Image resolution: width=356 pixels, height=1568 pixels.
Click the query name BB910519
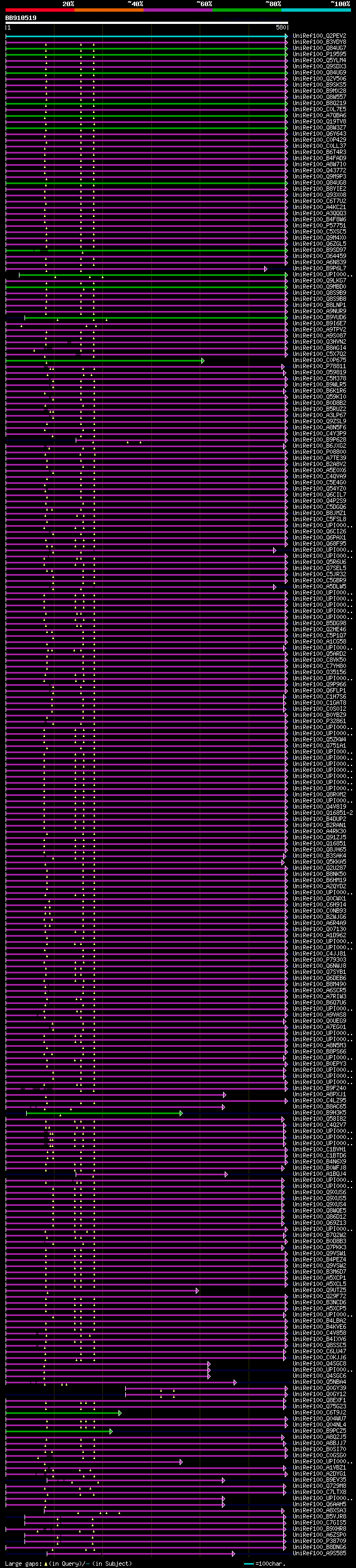pyautogui.click(x=21, y=18)
